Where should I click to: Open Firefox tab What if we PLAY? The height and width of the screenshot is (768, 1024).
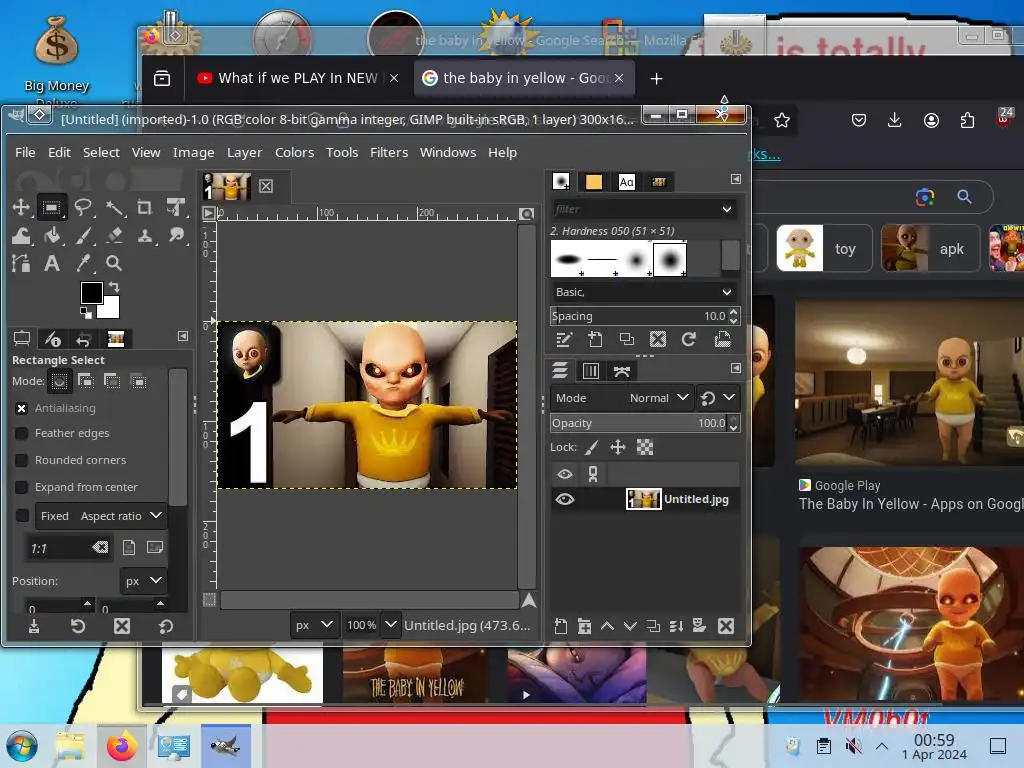click(x=298, y=78)
